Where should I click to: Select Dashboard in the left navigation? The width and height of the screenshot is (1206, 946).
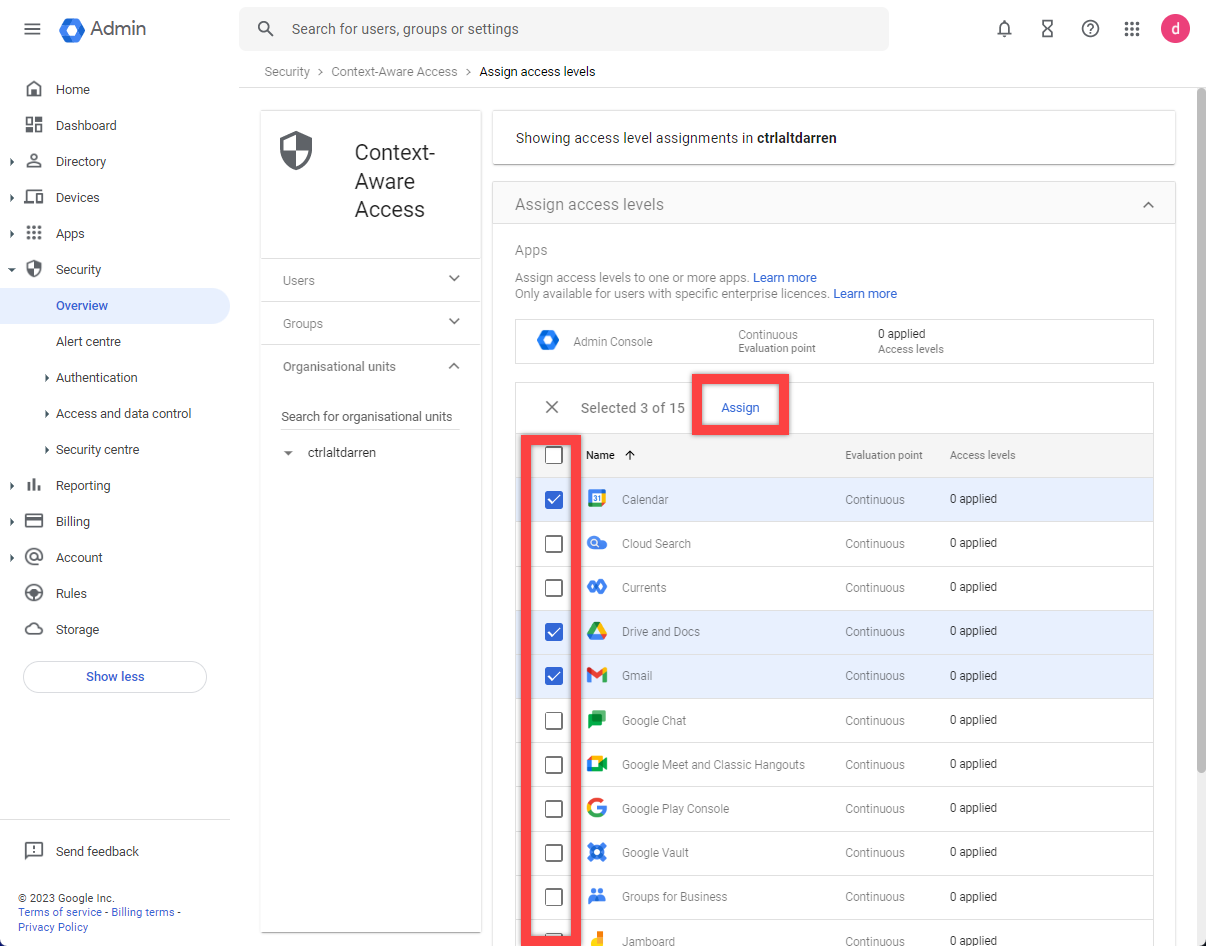[x=86, y=126]
